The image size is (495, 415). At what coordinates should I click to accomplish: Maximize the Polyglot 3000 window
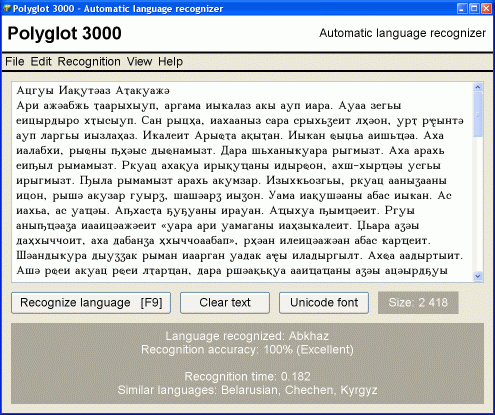(x=474, y=8)
